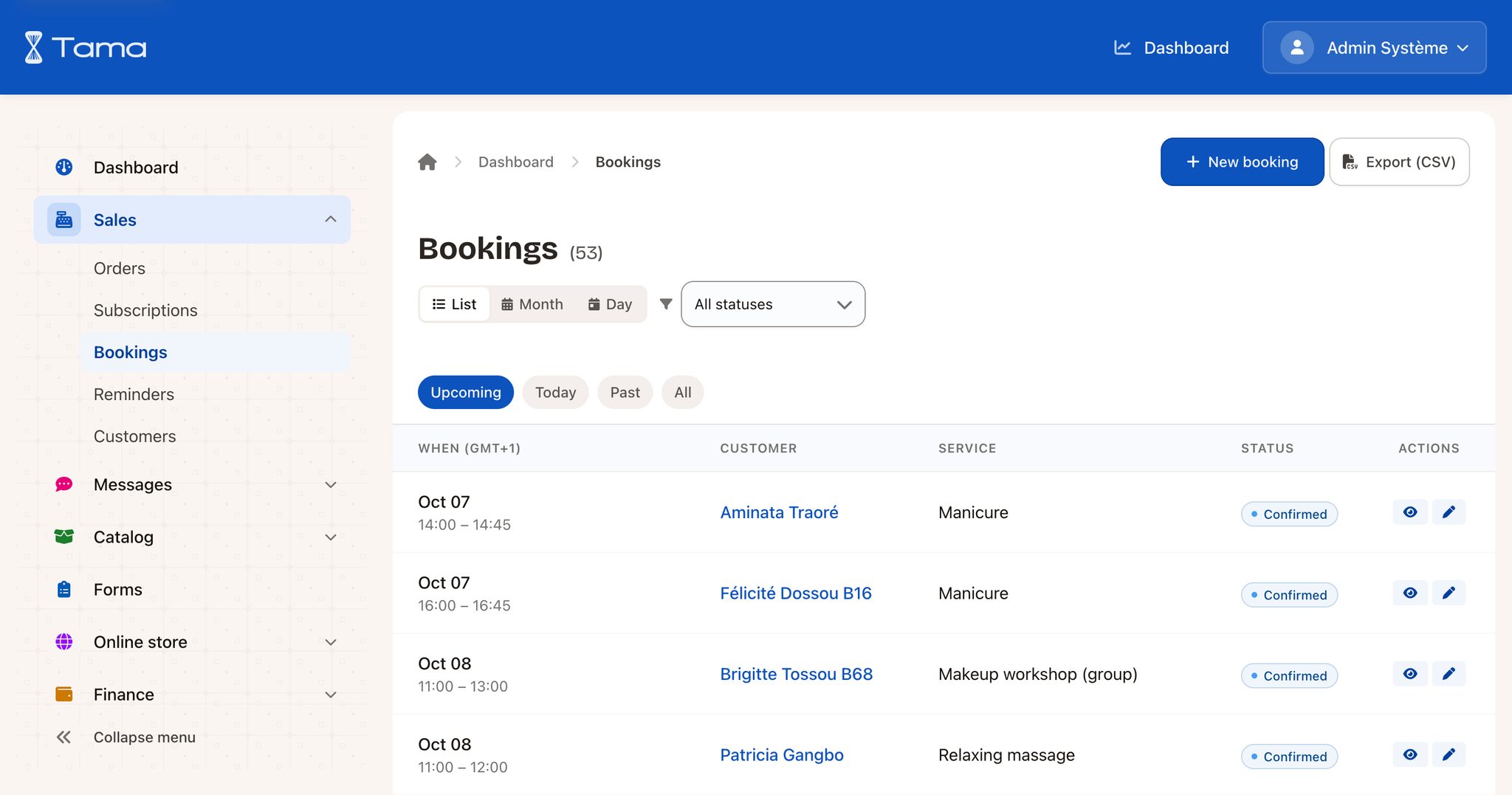Click the Forms clipboard icon in sidebar

click(64, 589)
